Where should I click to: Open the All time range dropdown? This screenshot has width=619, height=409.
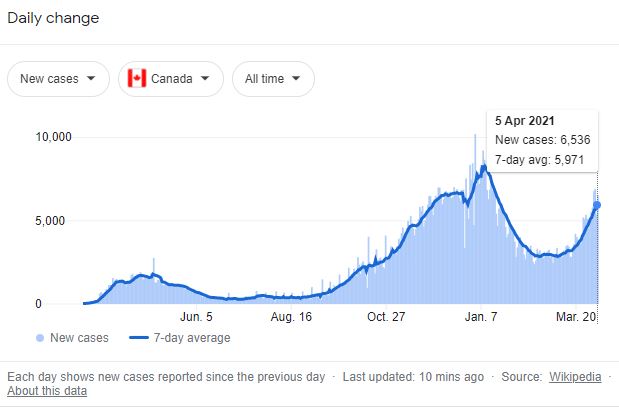tap(273, 78)
